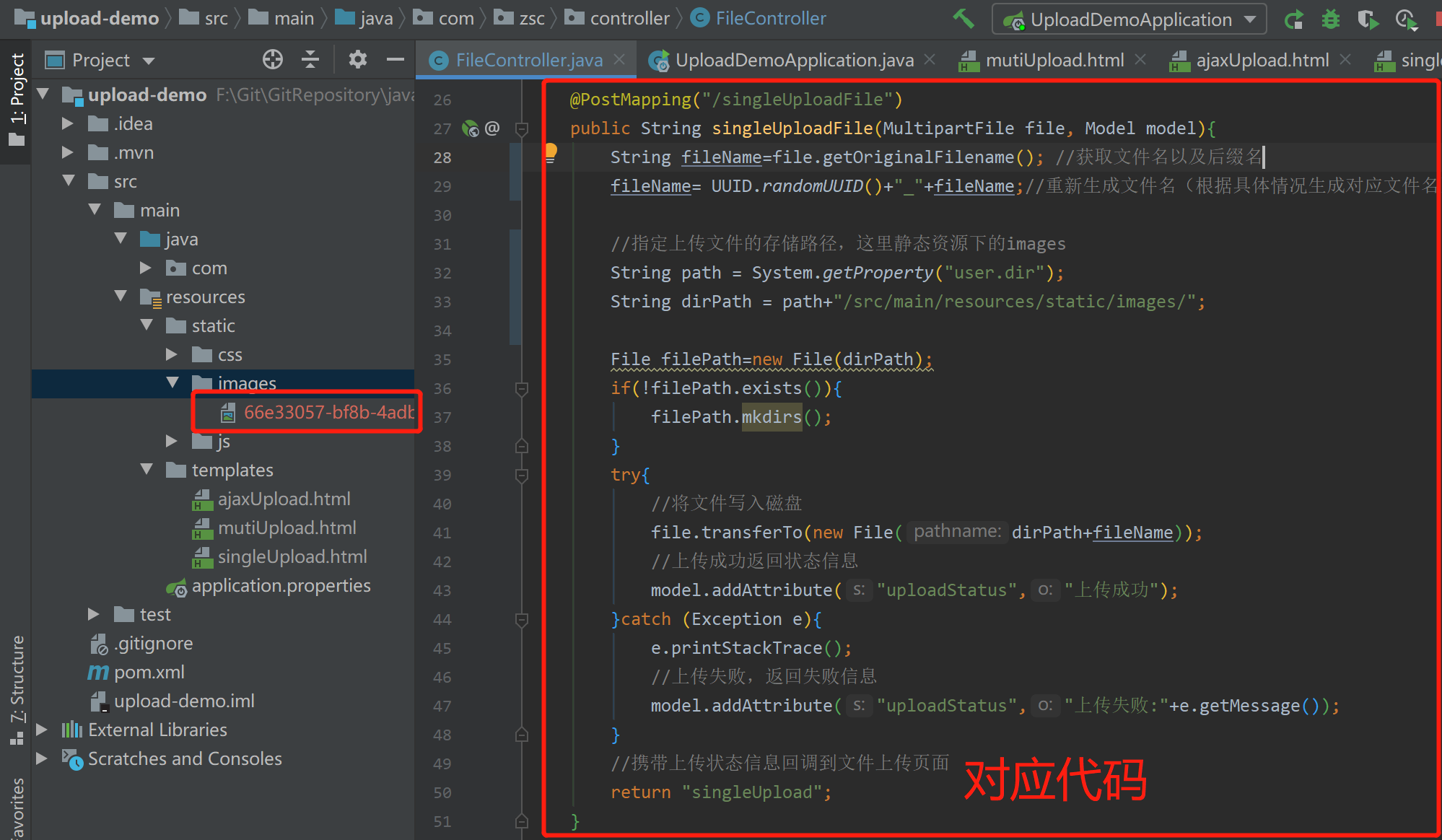Click the Build project hammer icon
The width and height of the screenshot is (1442, 840).
[963, 19]
